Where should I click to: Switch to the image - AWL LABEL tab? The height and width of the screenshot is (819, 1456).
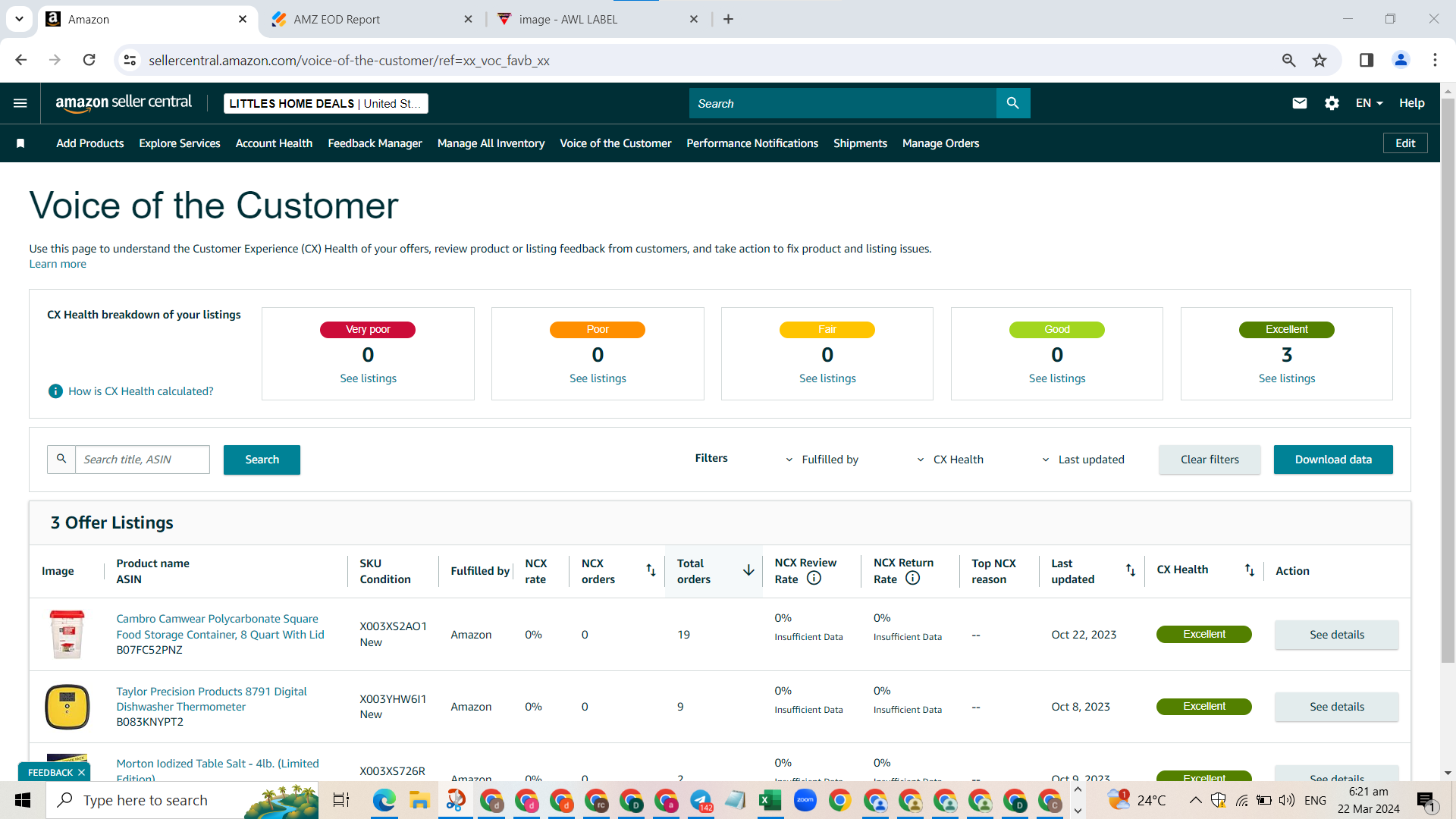click(598, 19)
